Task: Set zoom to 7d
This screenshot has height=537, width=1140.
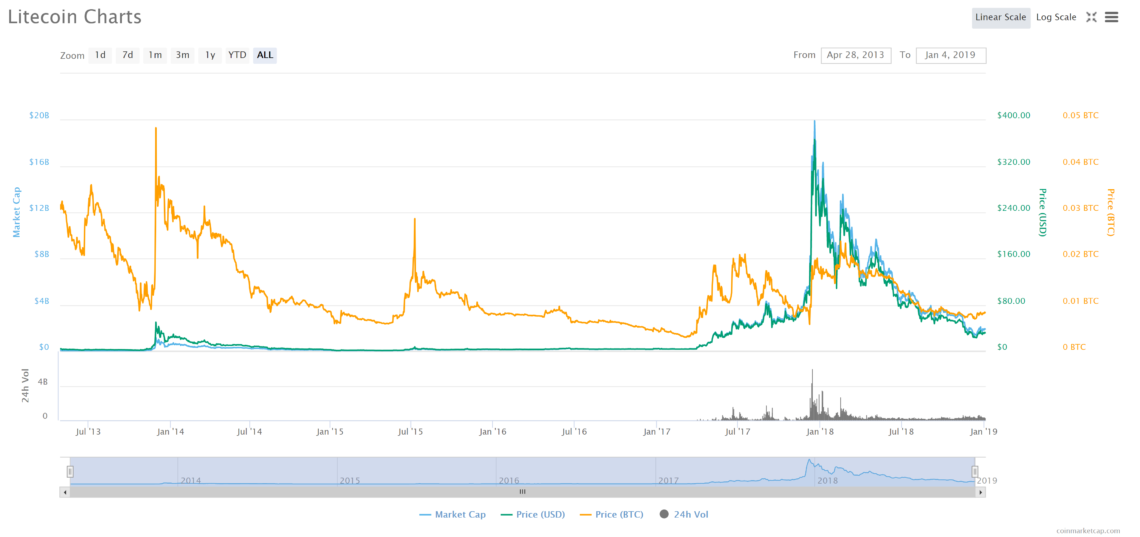Action: [x=127, y=55]
